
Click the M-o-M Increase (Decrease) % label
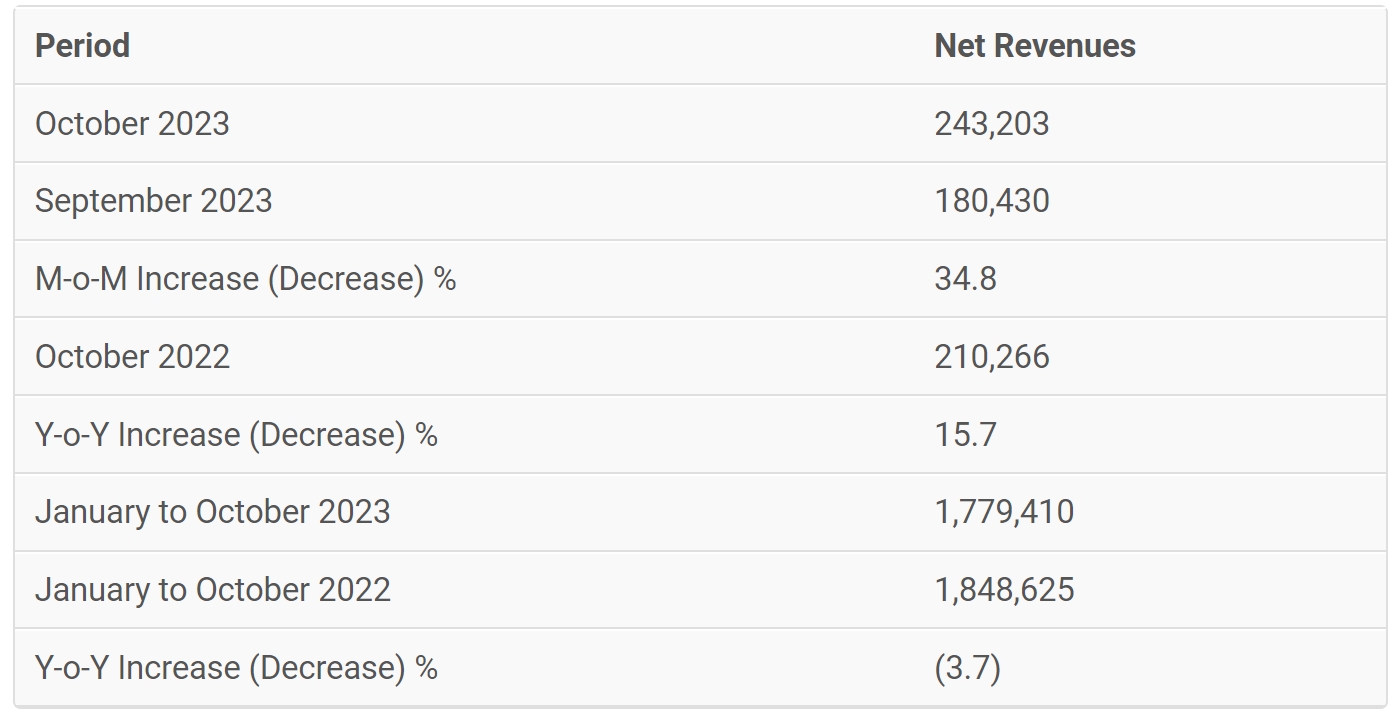click(245, 279)
